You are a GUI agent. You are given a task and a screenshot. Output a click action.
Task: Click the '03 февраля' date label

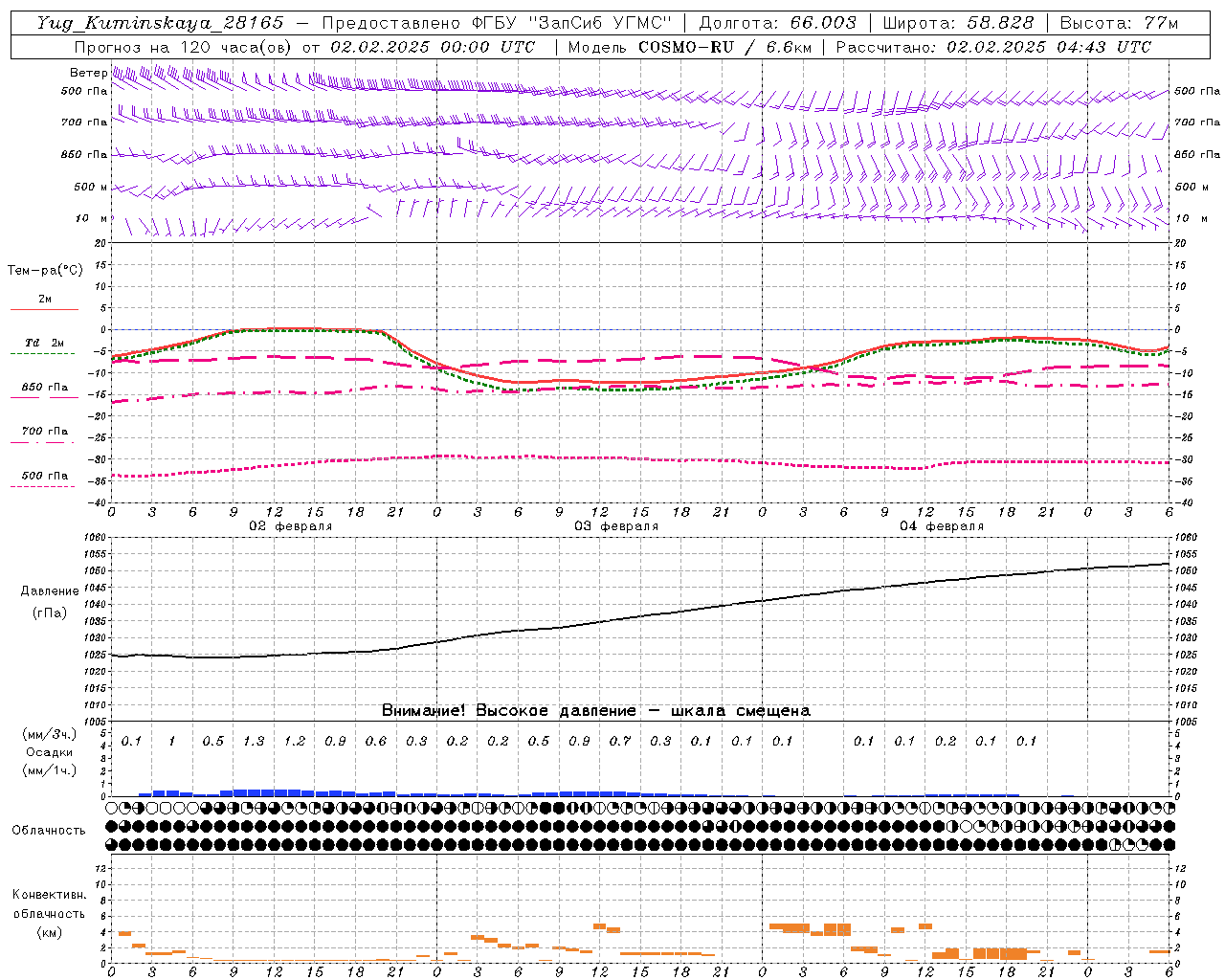[x=616, y=526]
